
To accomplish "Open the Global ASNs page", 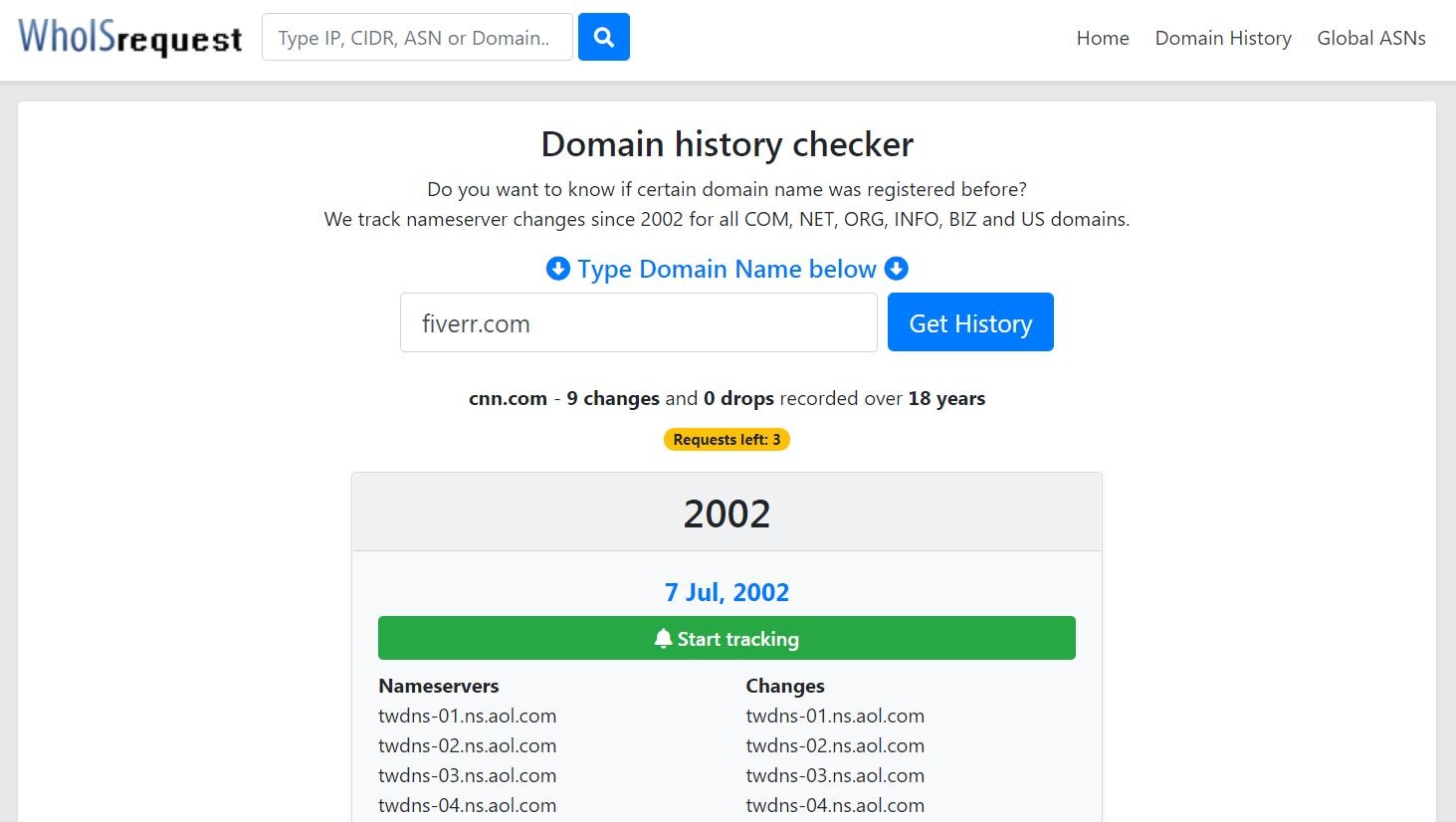I will pyautogui.click(x=1370, y=38).
